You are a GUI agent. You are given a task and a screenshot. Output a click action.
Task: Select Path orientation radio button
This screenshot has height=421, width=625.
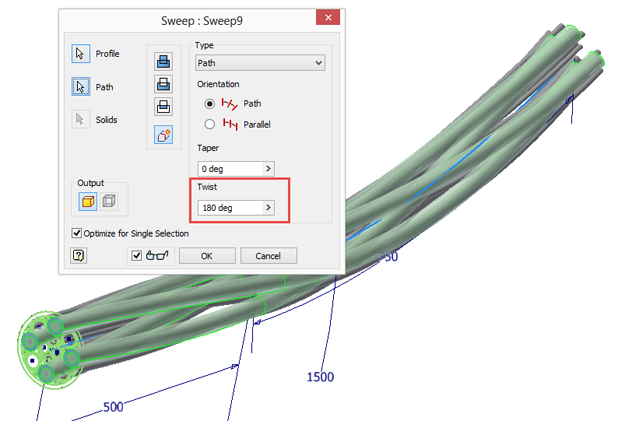210,104
